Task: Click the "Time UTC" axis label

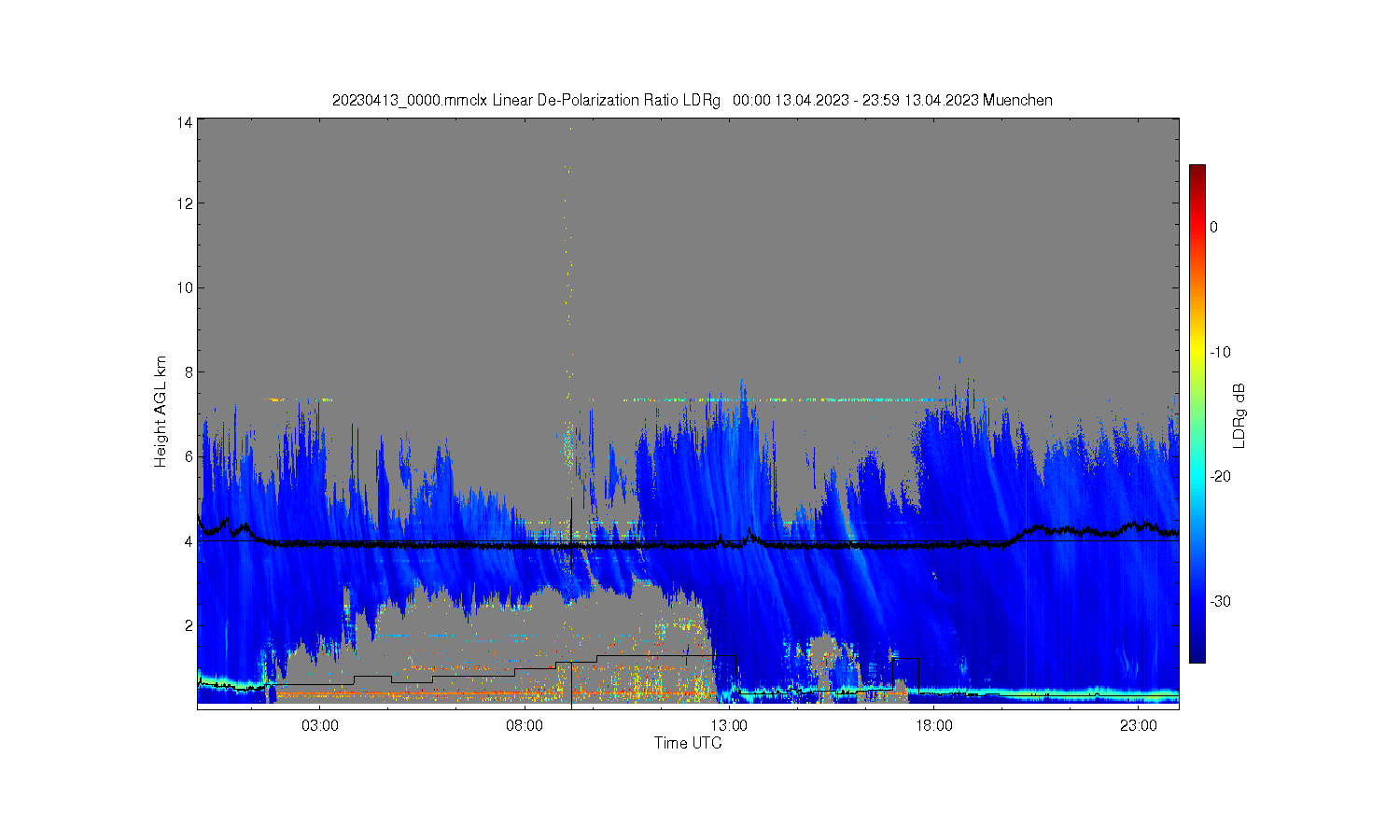Action: (688, 743)
